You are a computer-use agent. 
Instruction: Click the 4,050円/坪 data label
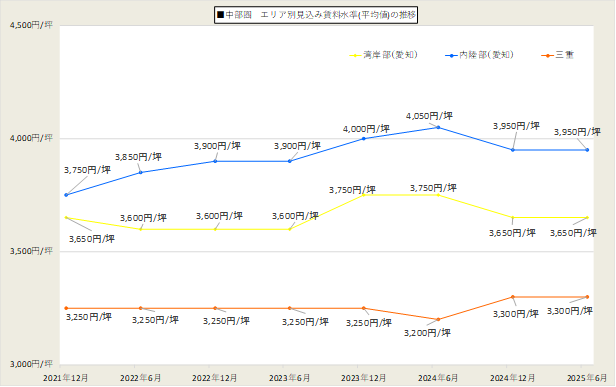pyautogui.click(x=429, y=116)
